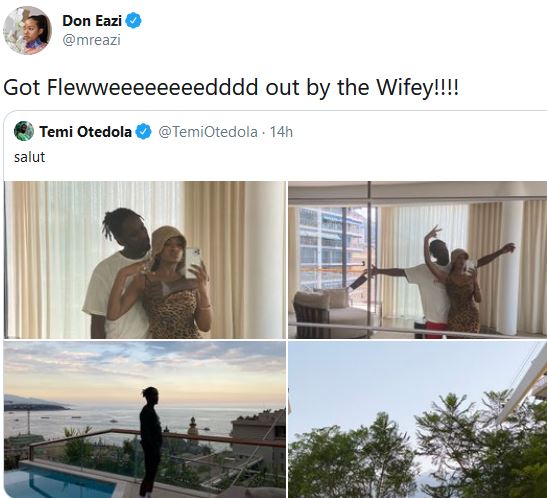The image size is (547, 498).
Task: Open Don Eazi's profile avatar
Action: coord(27,30)
